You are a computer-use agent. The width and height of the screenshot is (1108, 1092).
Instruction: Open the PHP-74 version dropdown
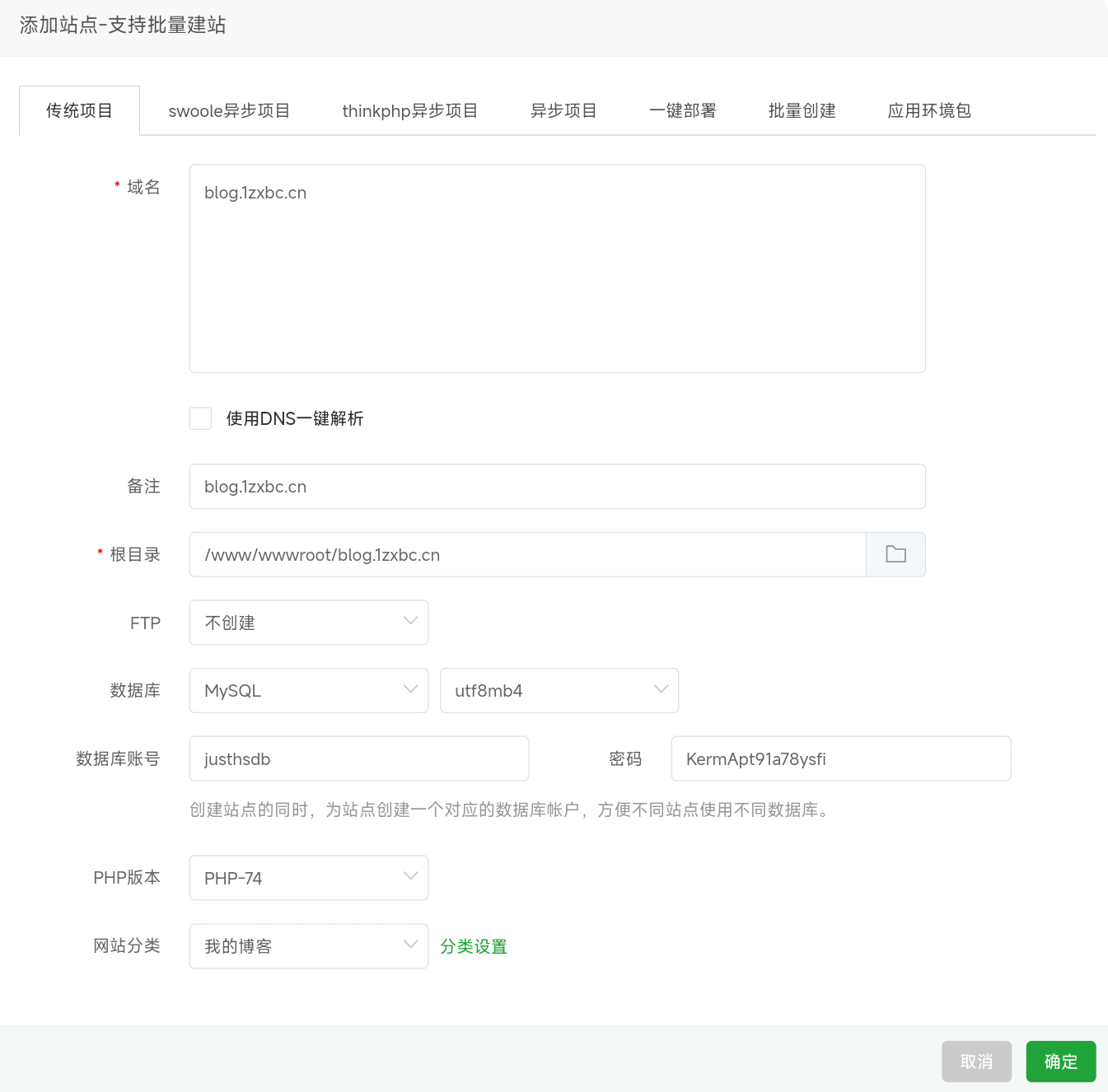(308, 878)
